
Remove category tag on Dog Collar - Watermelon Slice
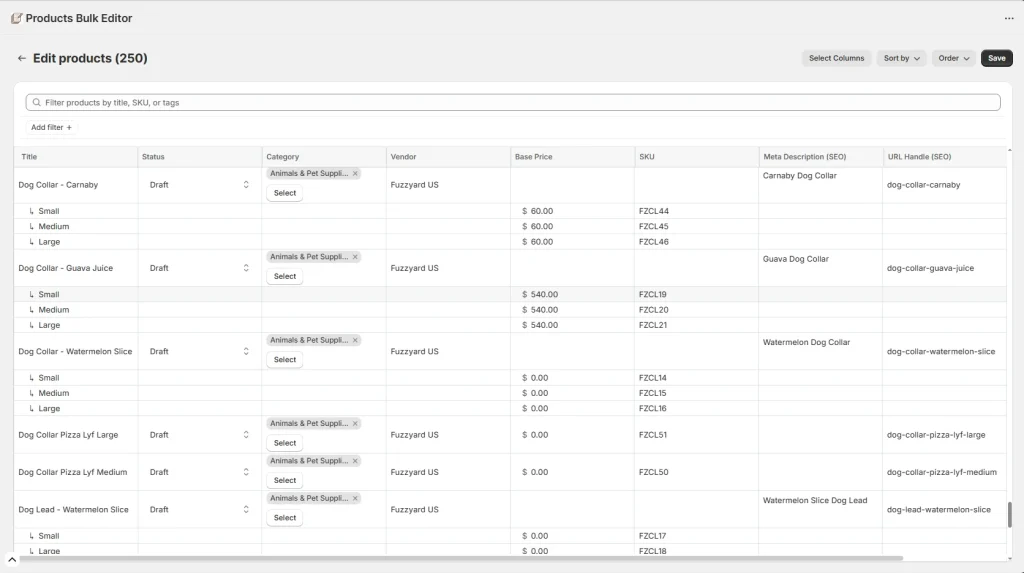pyautogui.click(x=355, y=340)
